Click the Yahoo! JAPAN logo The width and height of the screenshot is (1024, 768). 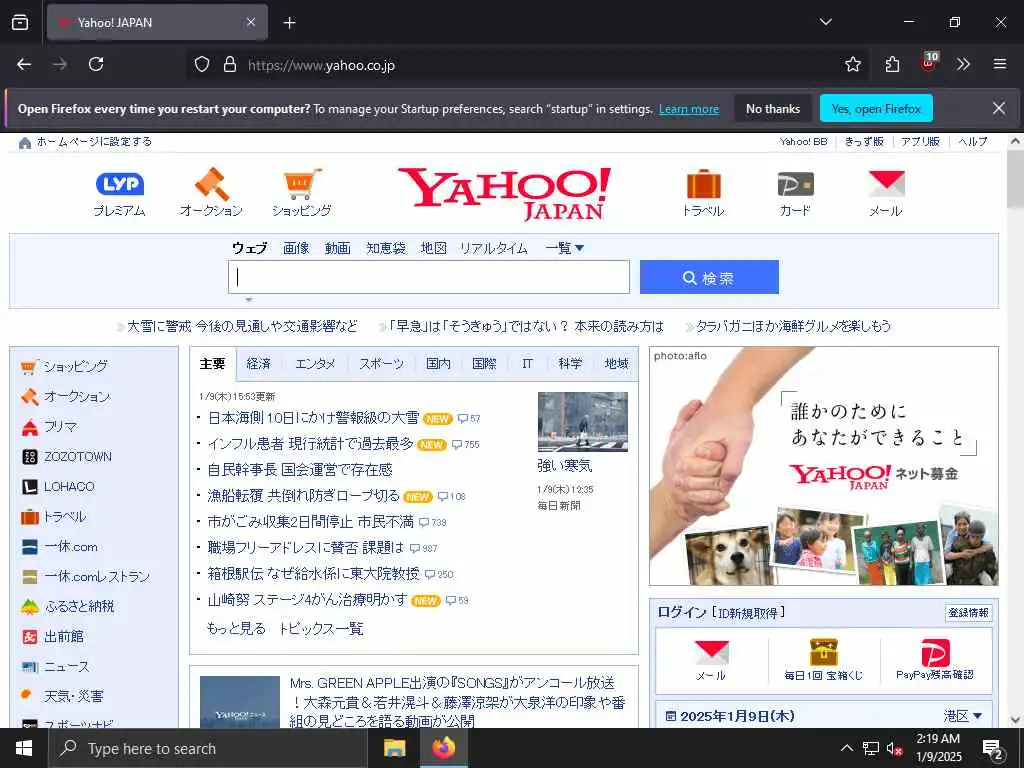point(505,193)
